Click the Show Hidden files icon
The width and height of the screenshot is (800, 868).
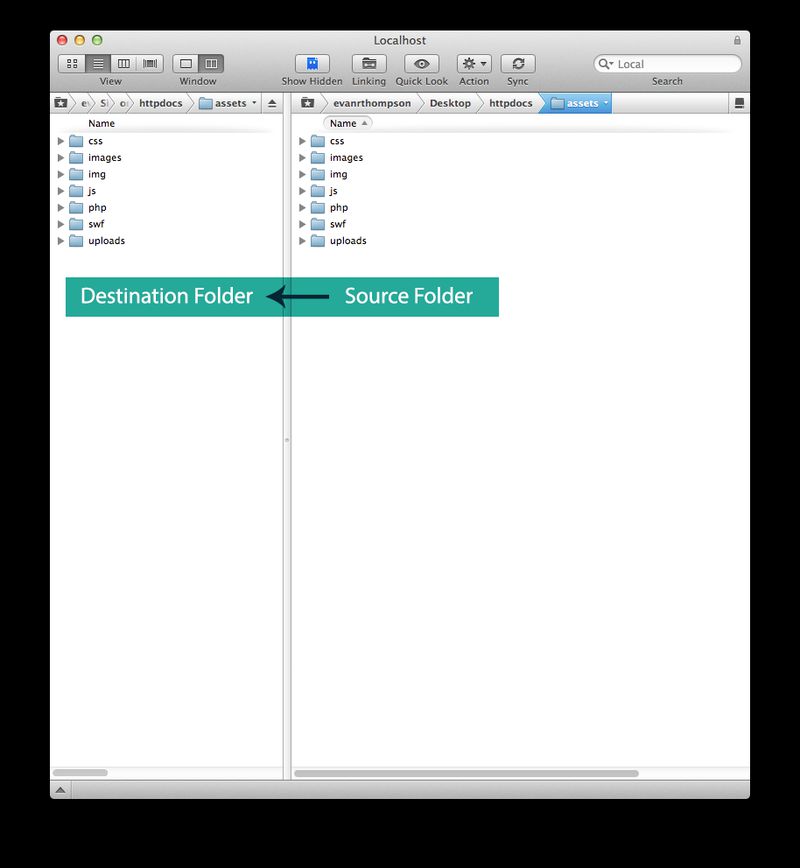click(311, 63)
